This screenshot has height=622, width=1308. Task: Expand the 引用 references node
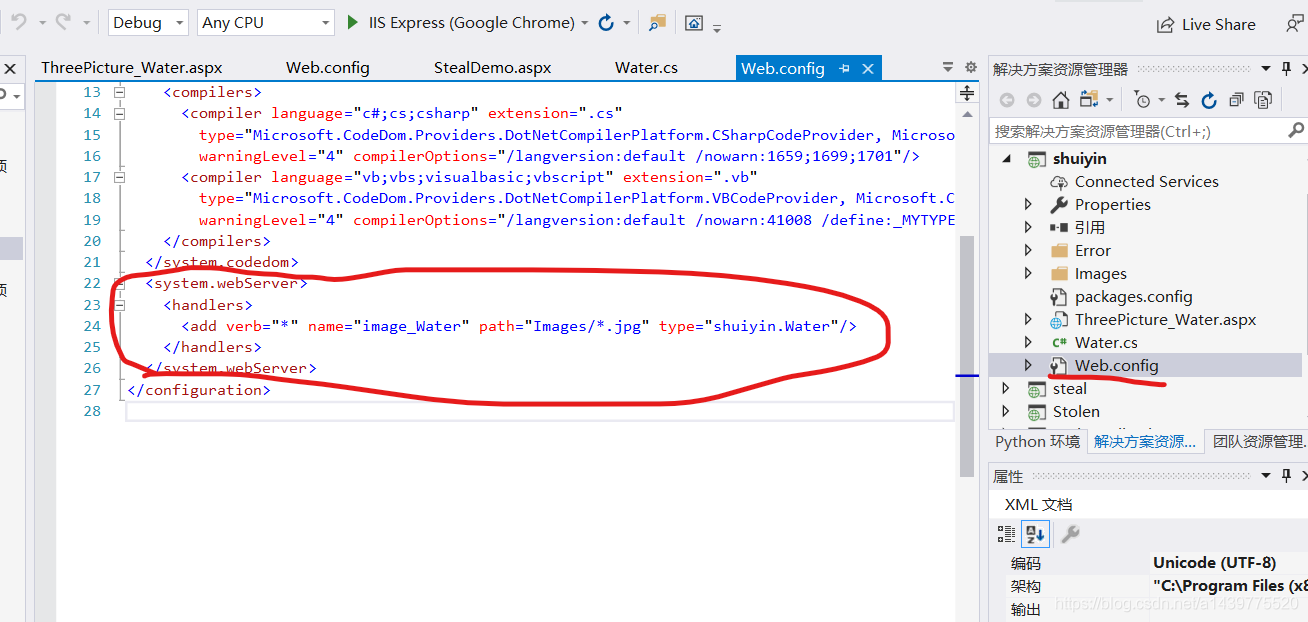[x=1027, y=227]
